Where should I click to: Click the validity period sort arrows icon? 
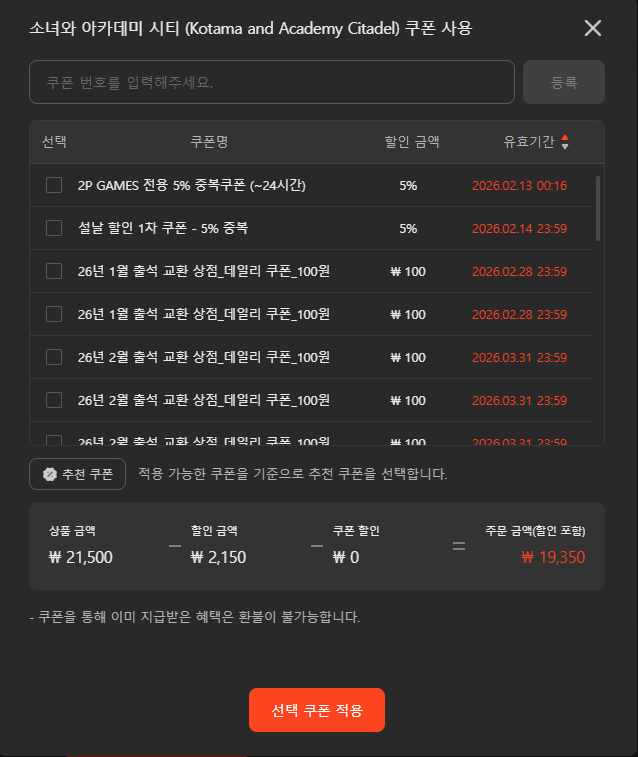(565, 142)
